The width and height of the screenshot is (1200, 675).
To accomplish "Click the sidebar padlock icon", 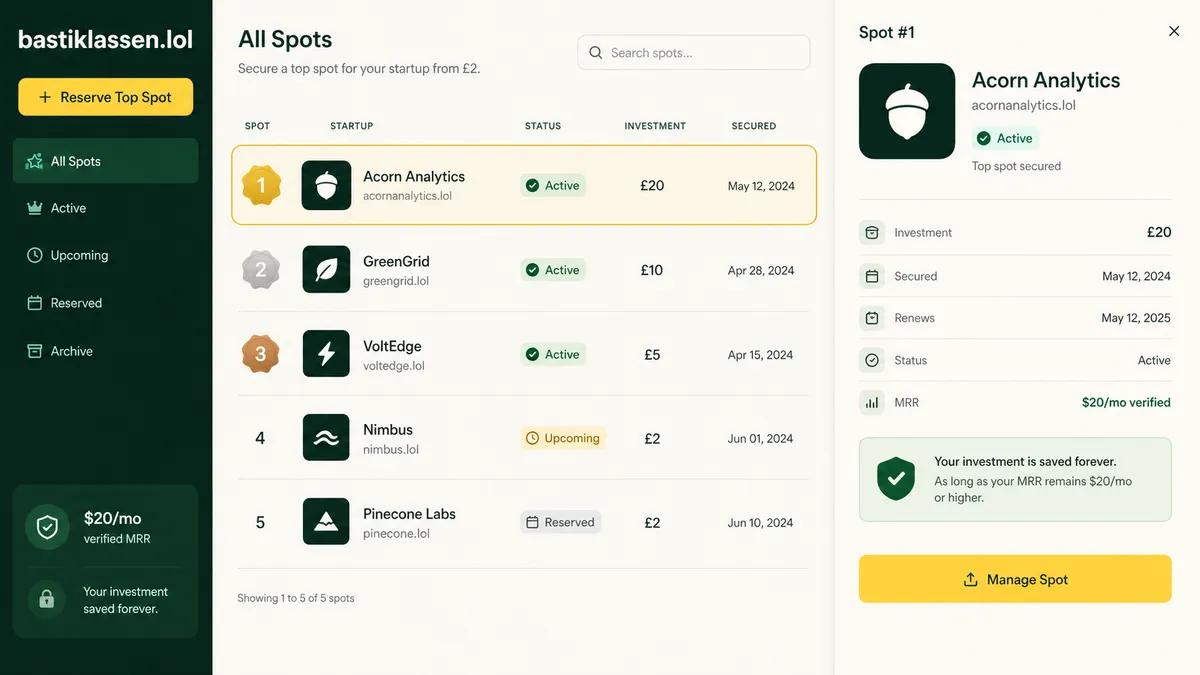I will pos(46,599).
